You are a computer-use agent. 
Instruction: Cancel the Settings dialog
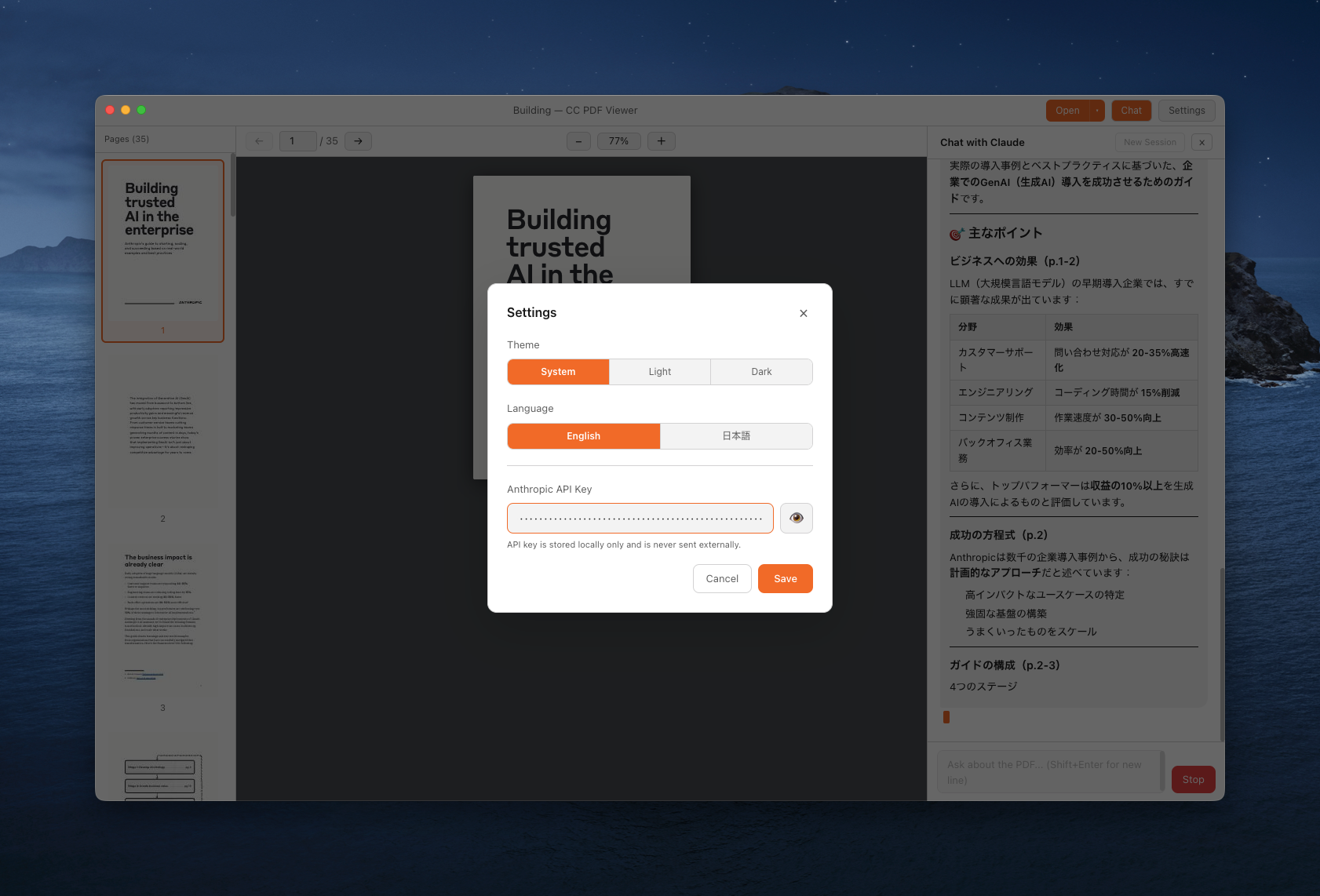point(722,579)
